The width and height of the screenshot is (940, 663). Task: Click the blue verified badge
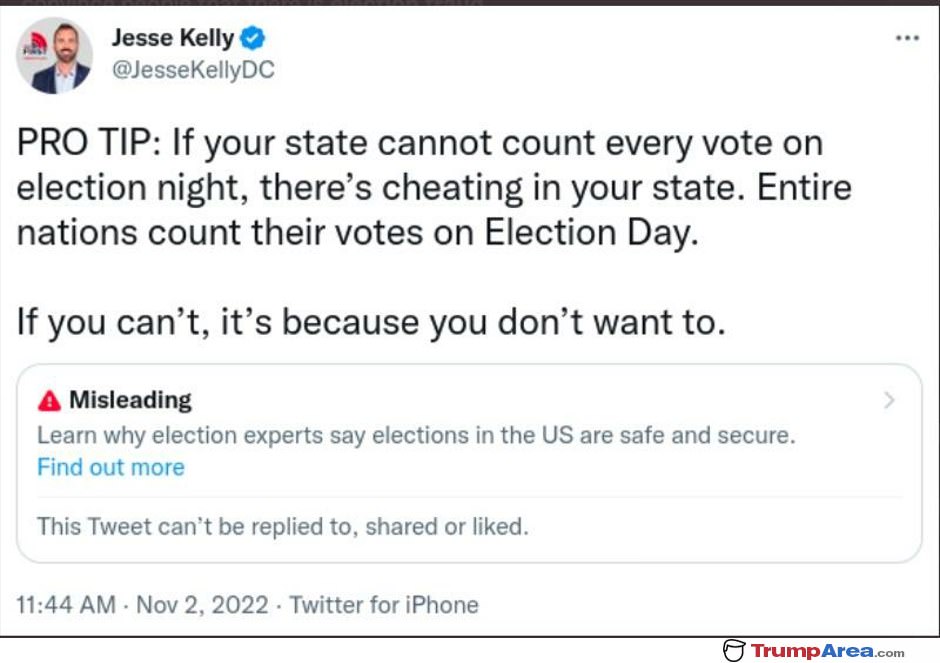coord(252,38)
